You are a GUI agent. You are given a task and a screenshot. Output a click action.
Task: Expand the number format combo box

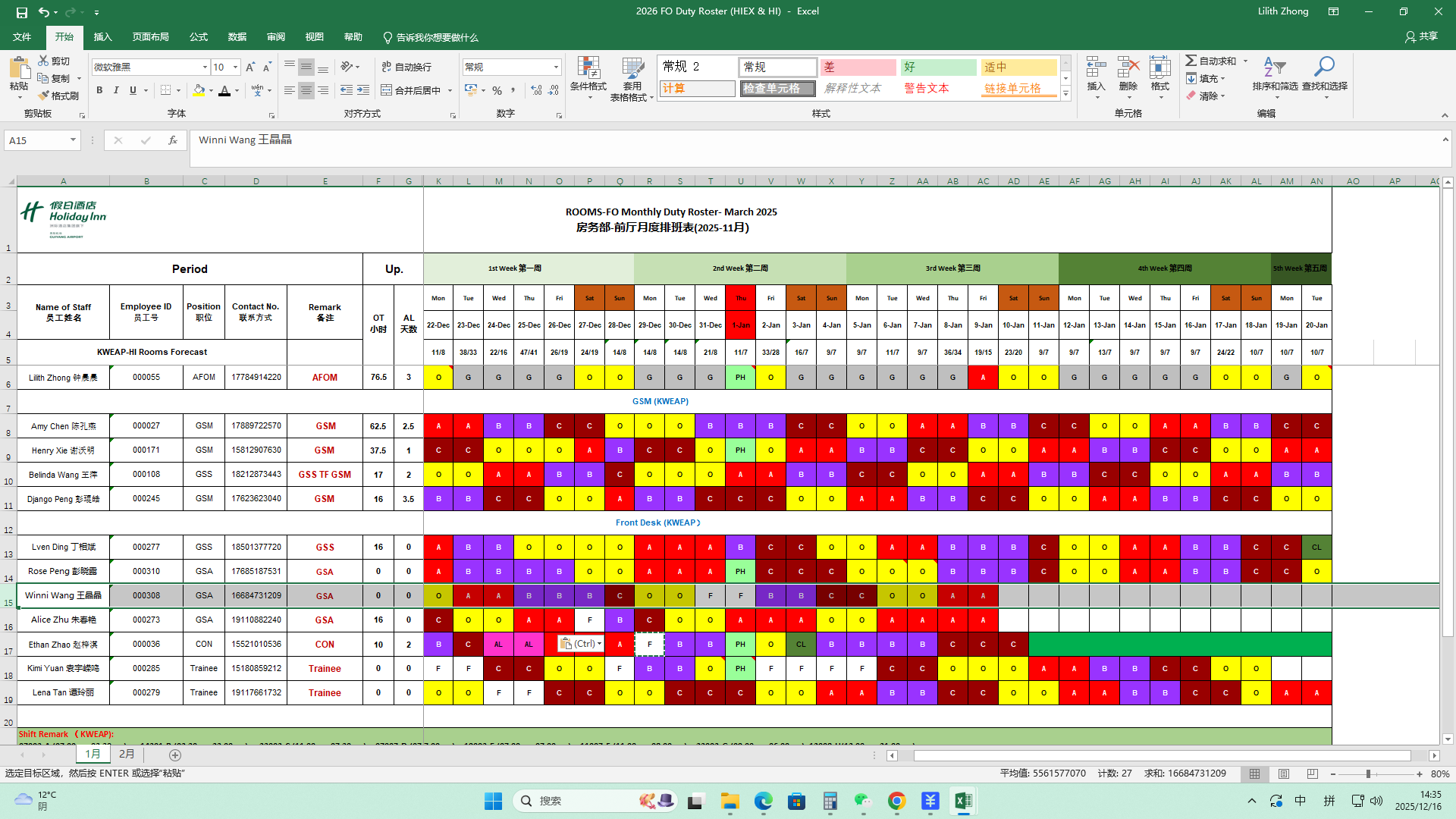[x=556, y=67]
